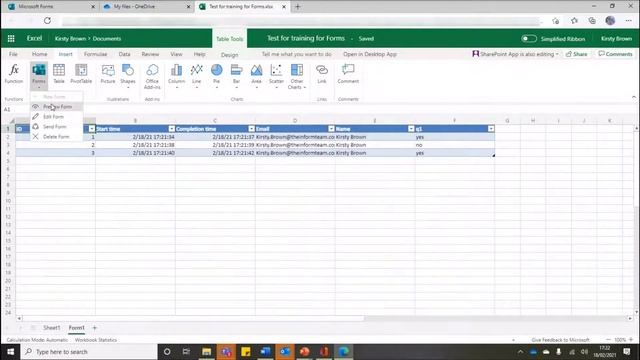This screenshot has width=640, height=360.
Task: Insert a Pie chart
Action: (x=216, y=76)
